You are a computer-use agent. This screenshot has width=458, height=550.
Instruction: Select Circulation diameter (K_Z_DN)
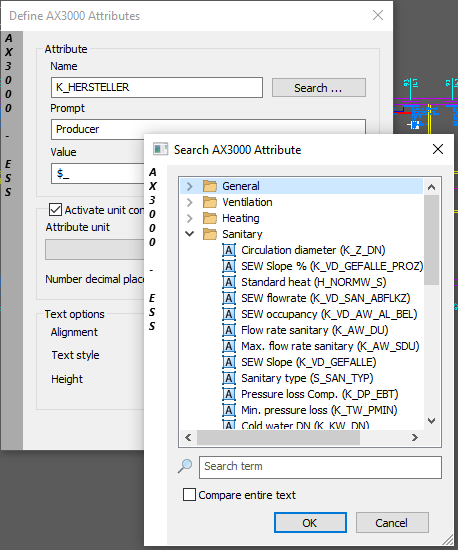click(313, 250)
